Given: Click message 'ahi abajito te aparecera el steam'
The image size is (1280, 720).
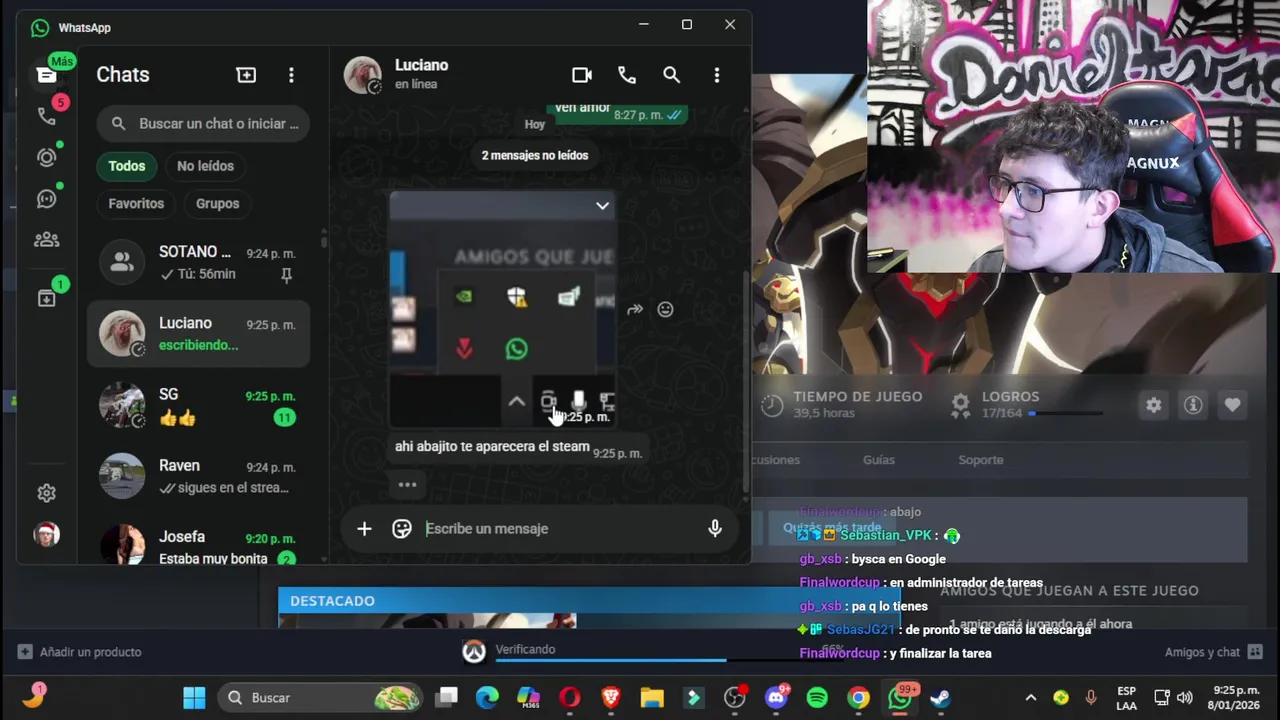Looking at the screenshot, I should (x=492, y=447).
